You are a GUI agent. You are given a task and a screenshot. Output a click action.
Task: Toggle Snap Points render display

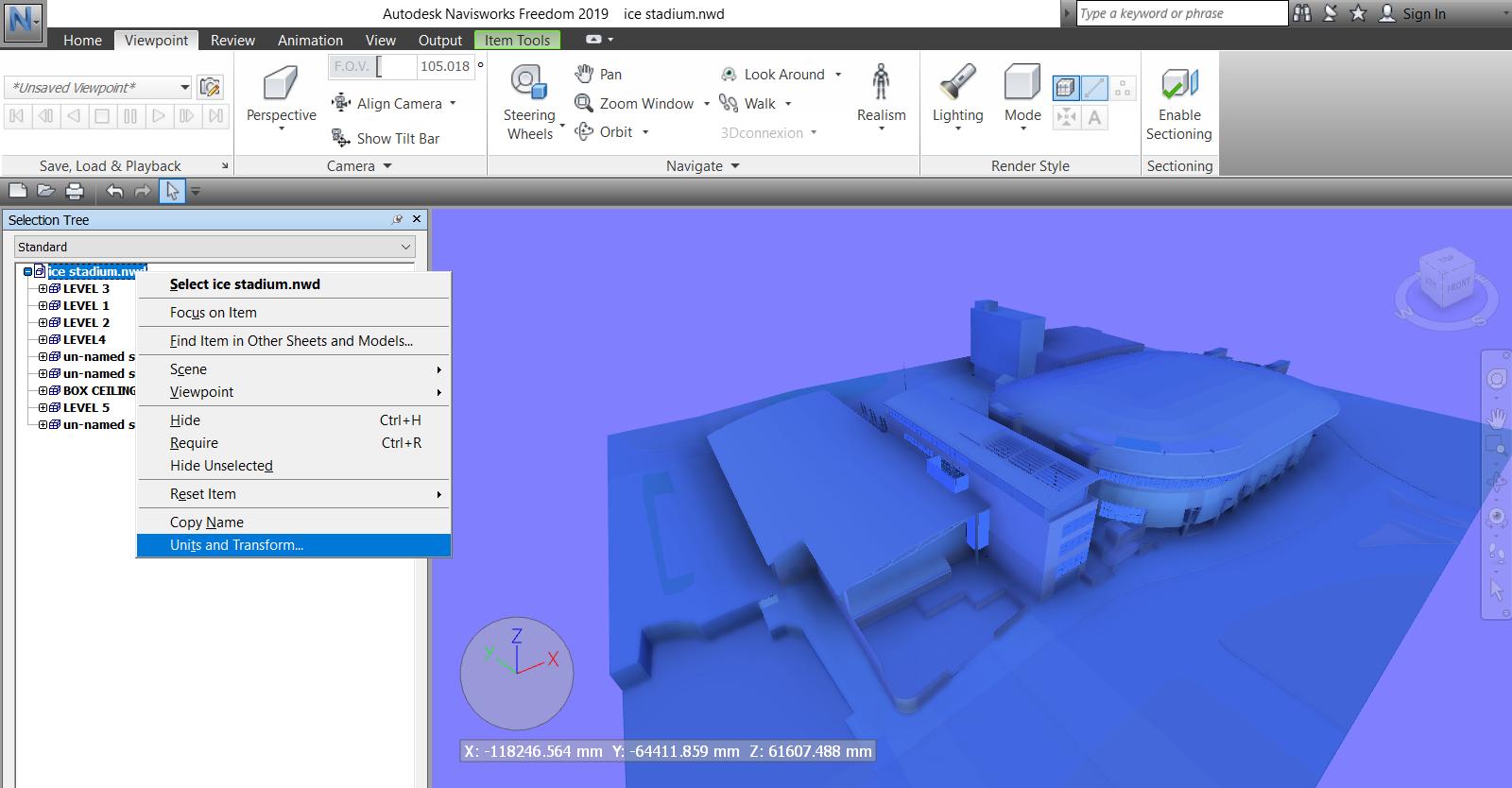point(1066,117)
